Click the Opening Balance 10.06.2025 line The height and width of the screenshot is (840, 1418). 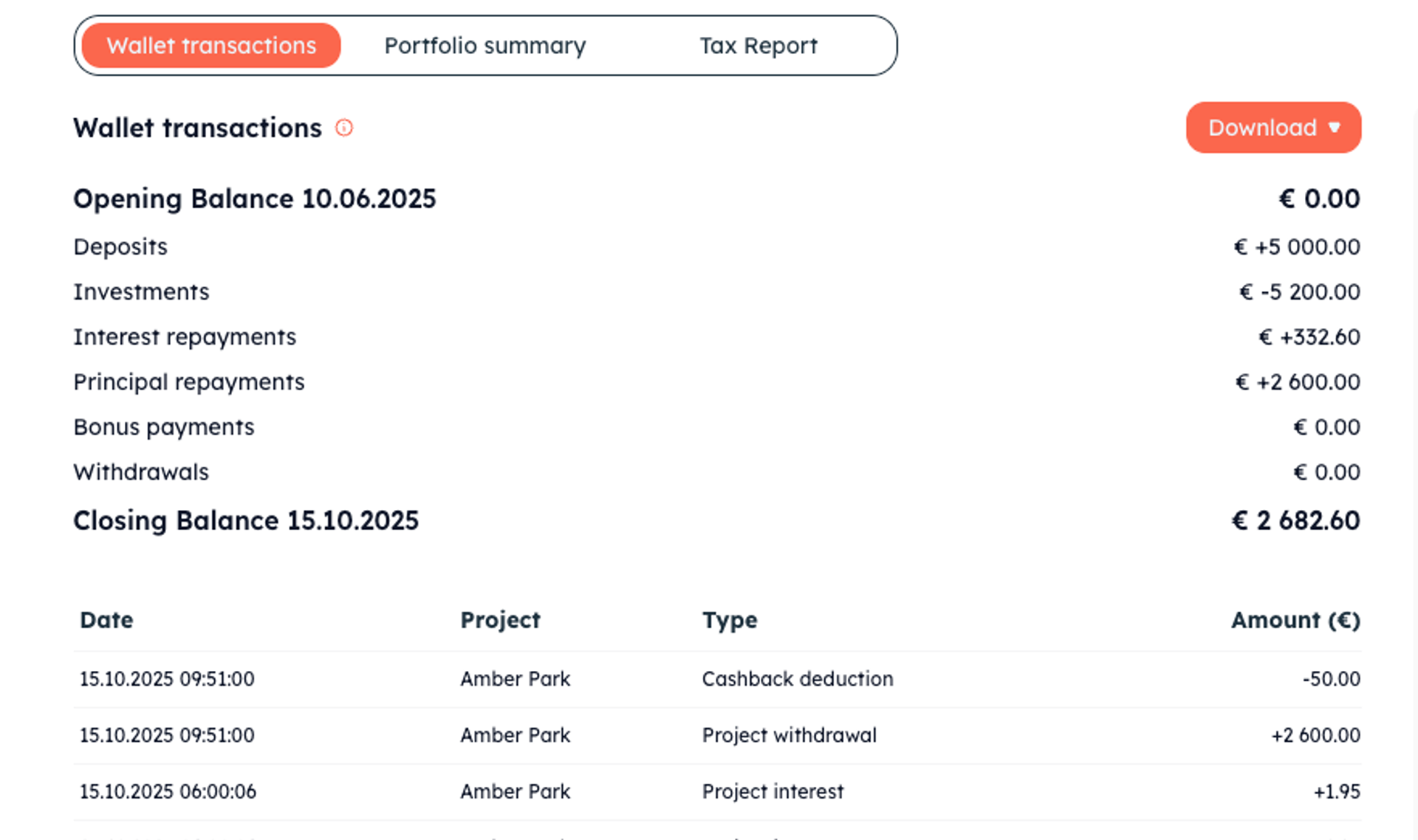click(255, 199)
